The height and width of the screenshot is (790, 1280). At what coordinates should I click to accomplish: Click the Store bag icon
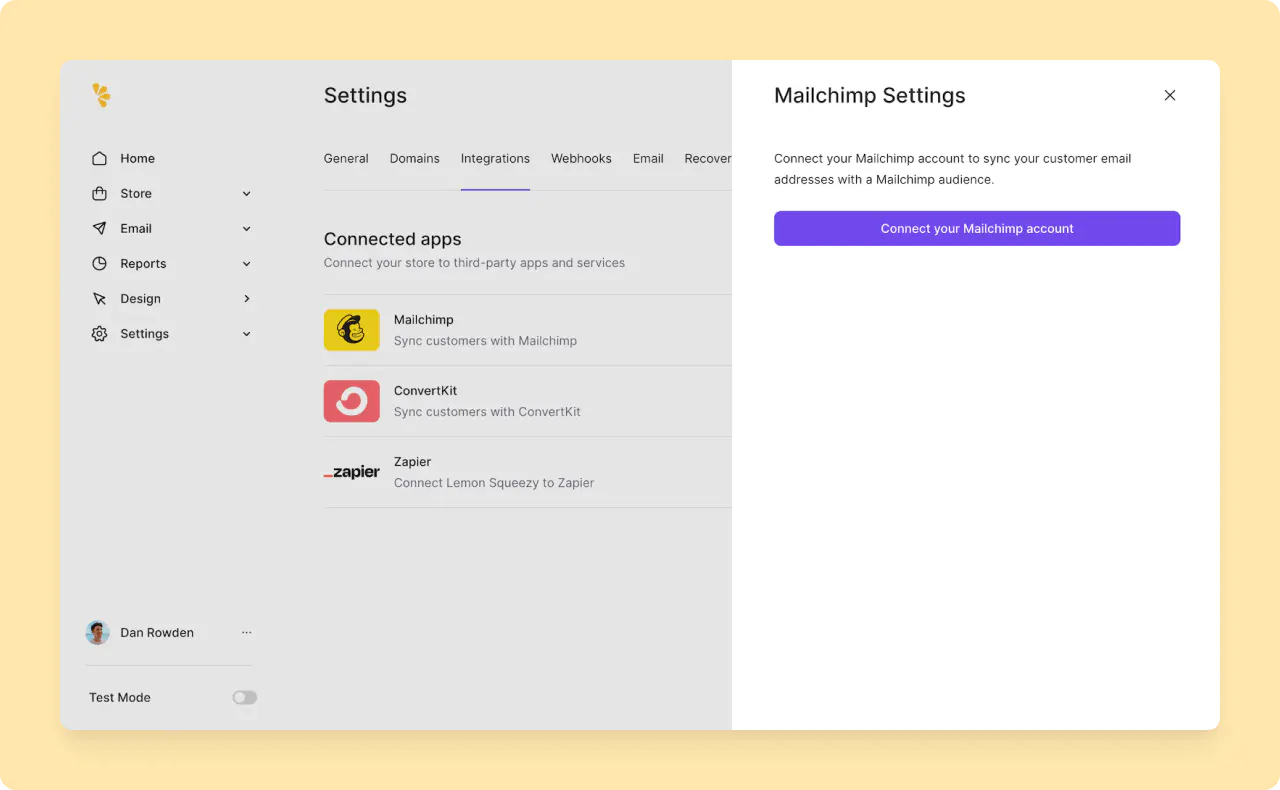tap(100, 193)
